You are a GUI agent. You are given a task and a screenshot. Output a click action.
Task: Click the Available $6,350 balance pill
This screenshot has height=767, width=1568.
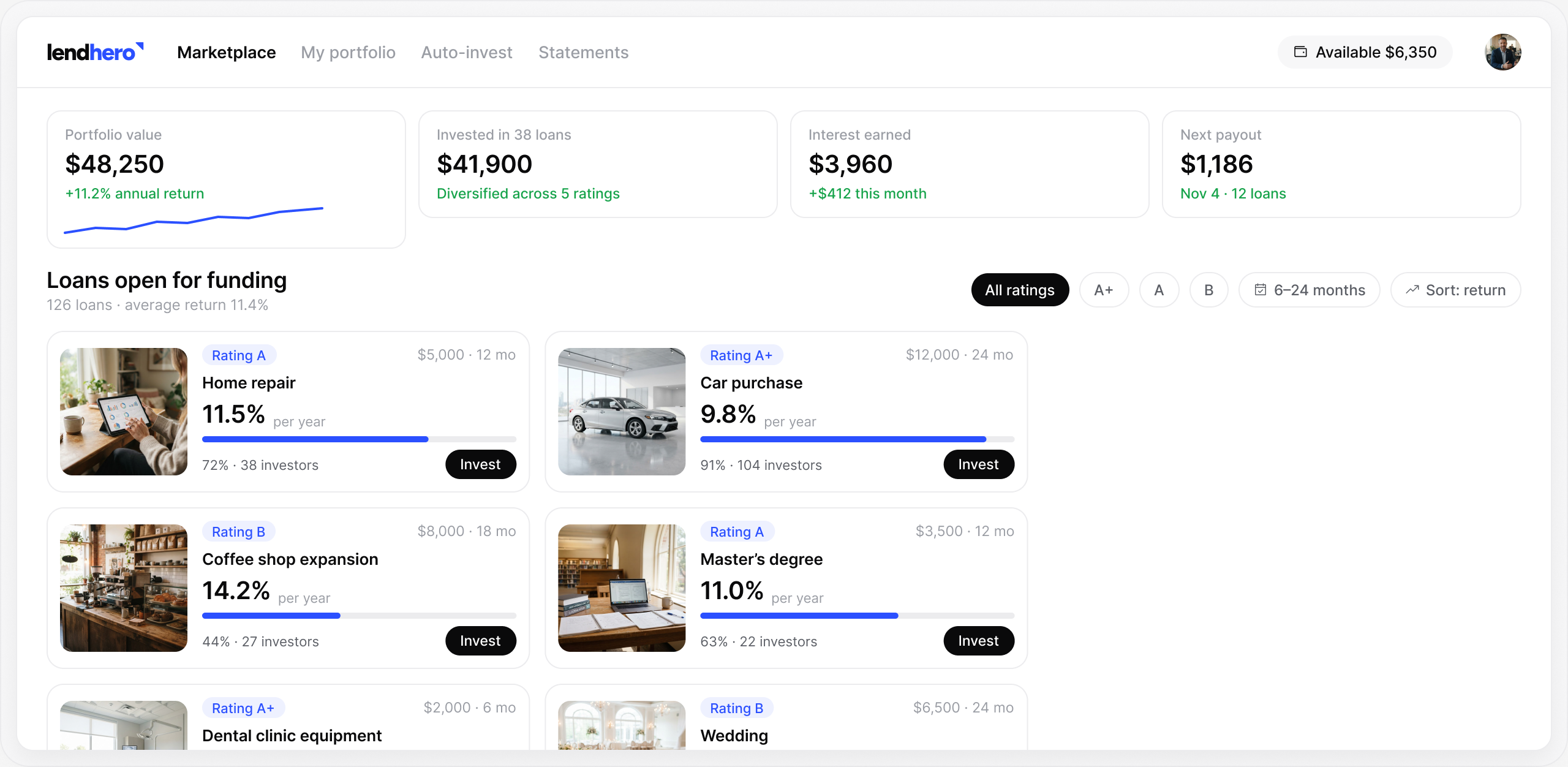pos(1365,52)
